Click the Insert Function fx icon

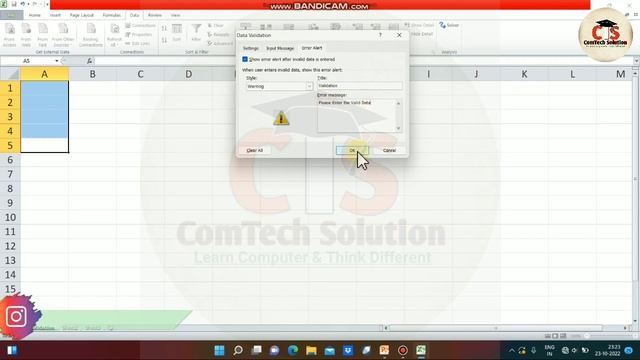[89, 61]
